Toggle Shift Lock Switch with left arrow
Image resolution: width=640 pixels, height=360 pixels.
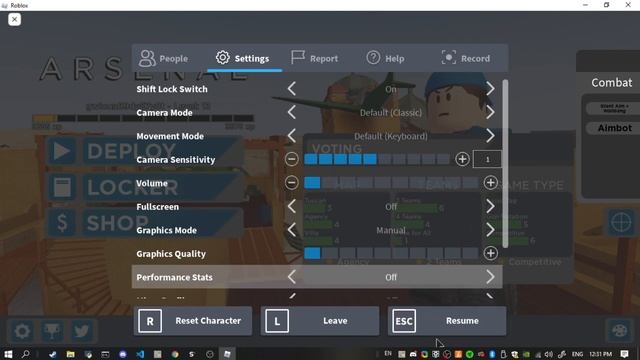click(291, 89)
